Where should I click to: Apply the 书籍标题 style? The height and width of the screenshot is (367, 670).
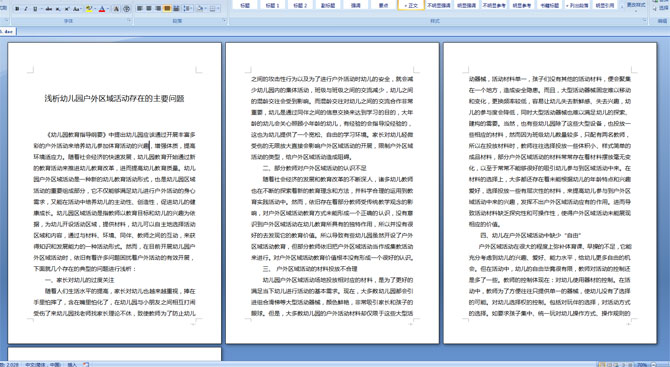[550, 5]
